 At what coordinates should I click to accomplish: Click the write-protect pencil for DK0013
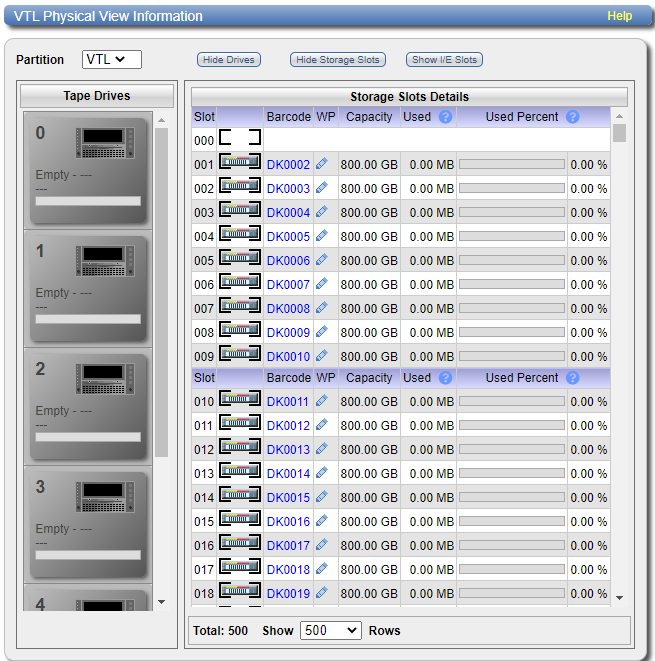pyautogui.click(x=322, y=449)
